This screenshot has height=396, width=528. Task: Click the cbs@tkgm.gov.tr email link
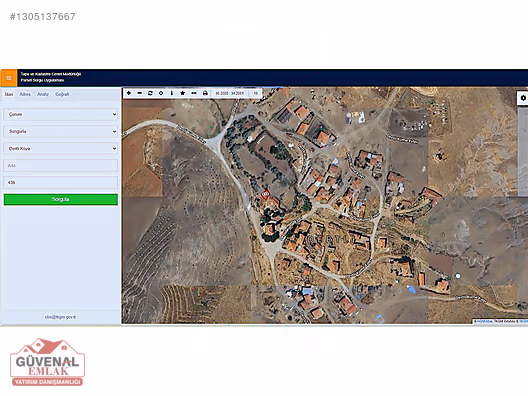pos(61,317)
